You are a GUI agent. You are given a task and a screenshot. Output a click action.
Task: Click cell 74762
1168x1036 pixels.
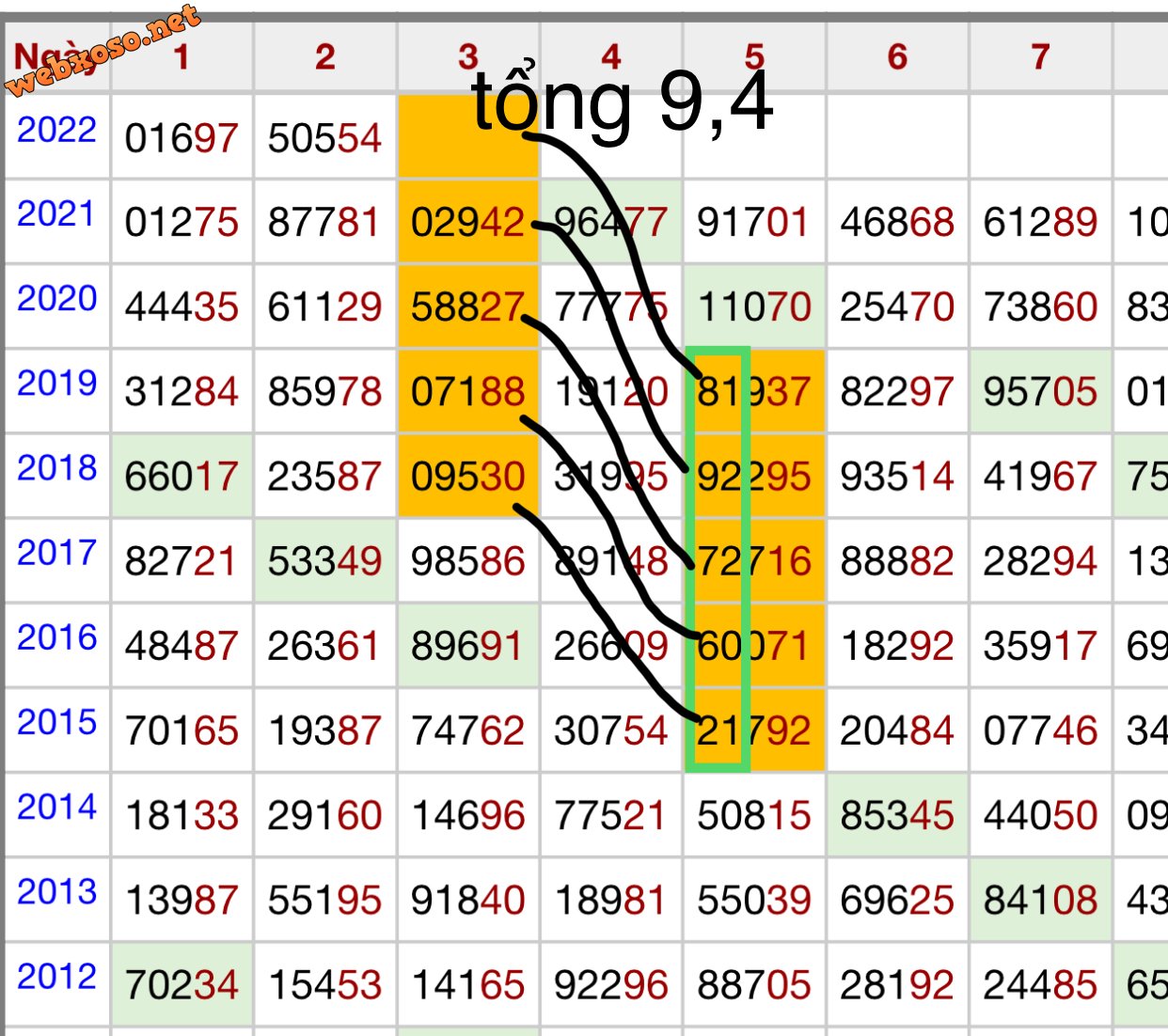click(x=467, y=731)
